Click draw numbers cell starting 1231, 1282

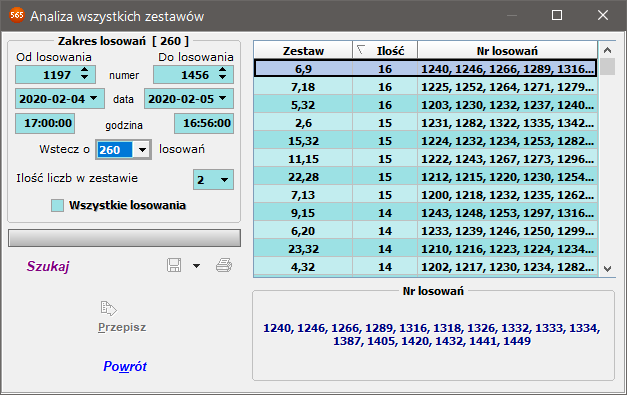tap(507, 123)
